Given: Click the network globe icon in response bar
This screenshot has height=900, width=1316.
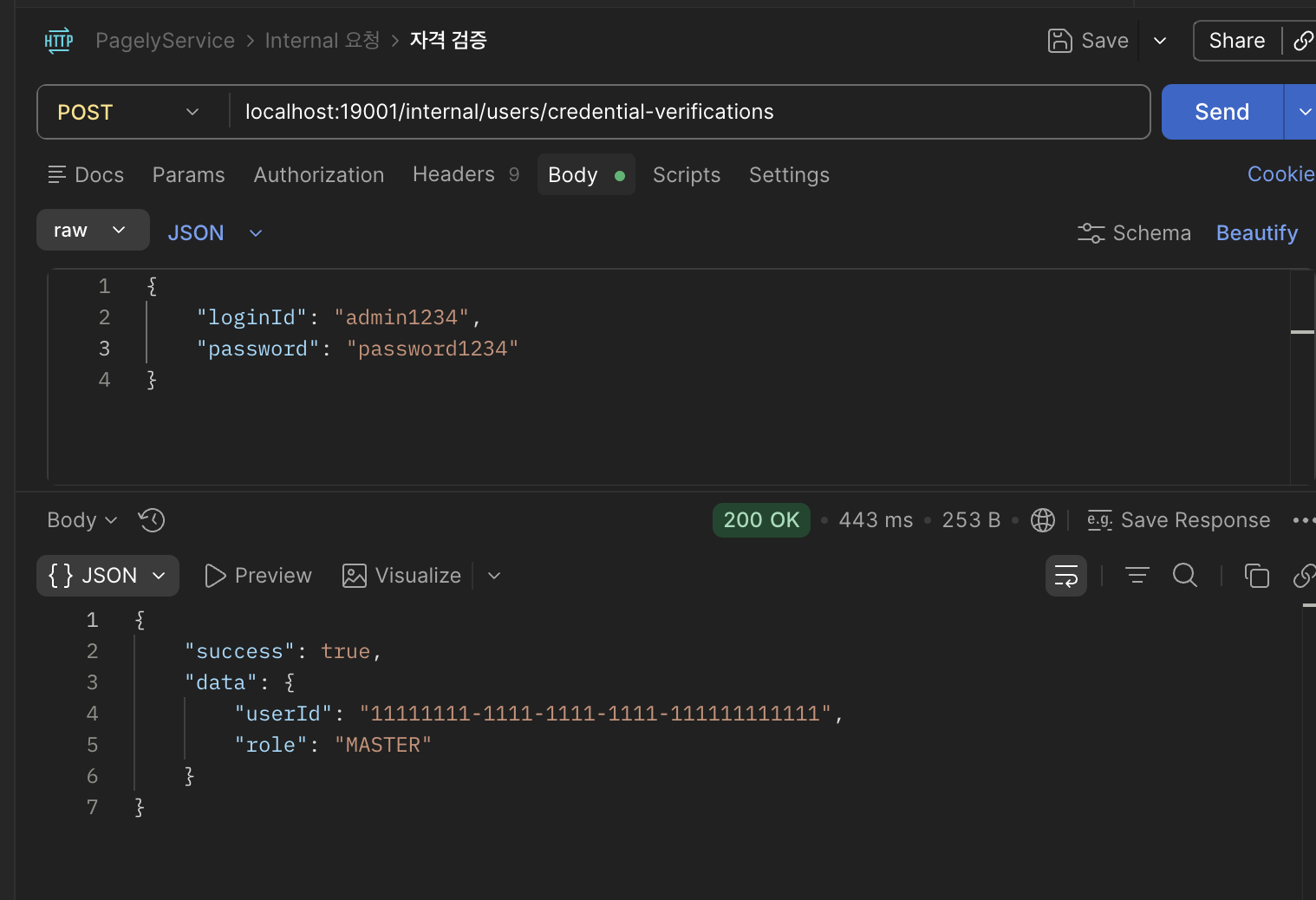Looking at the screenshot, I should (1043, 520).
